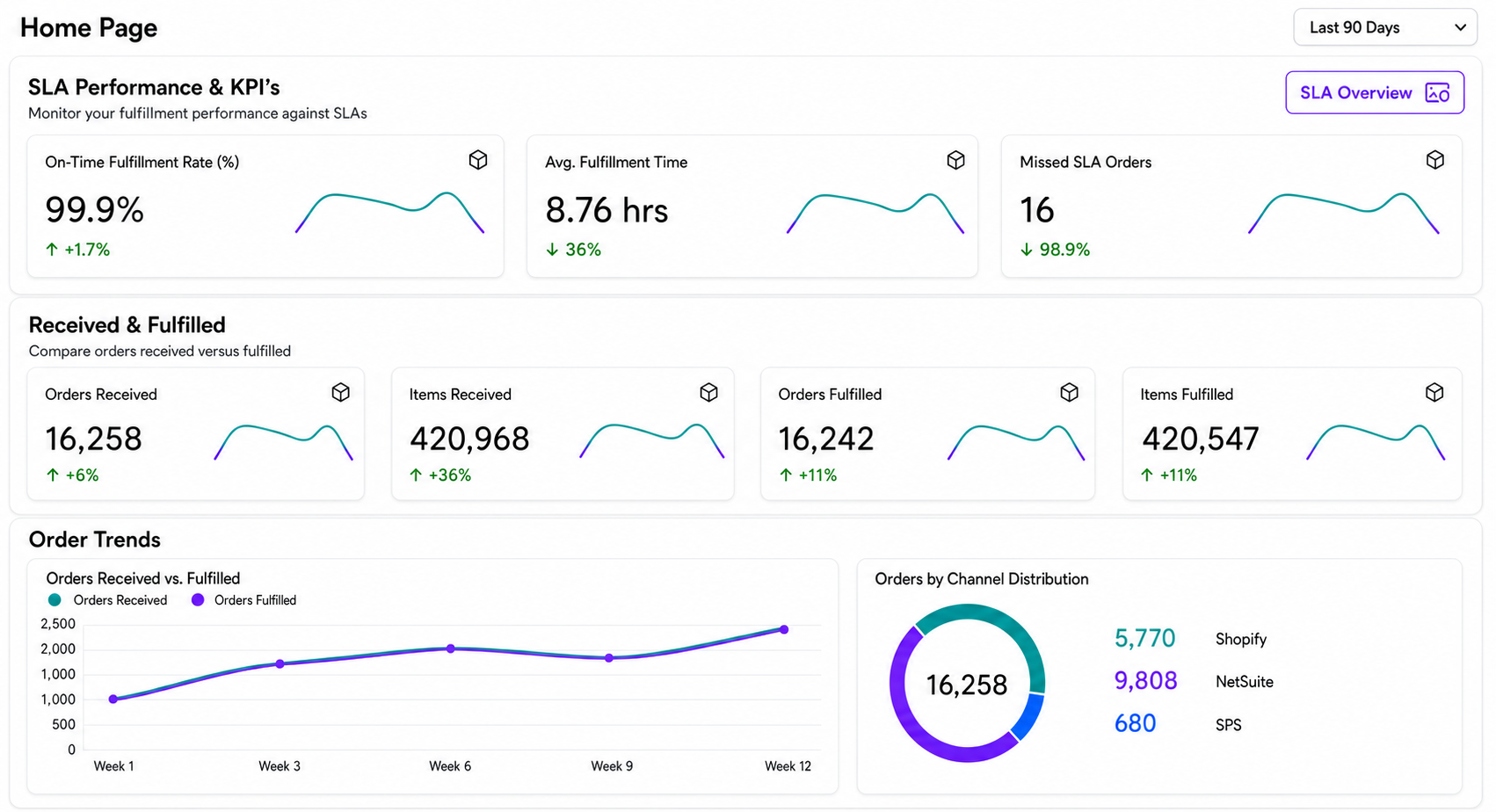Click the cube icon on Avg. Fulfillment Time card

tap(956, 160)
